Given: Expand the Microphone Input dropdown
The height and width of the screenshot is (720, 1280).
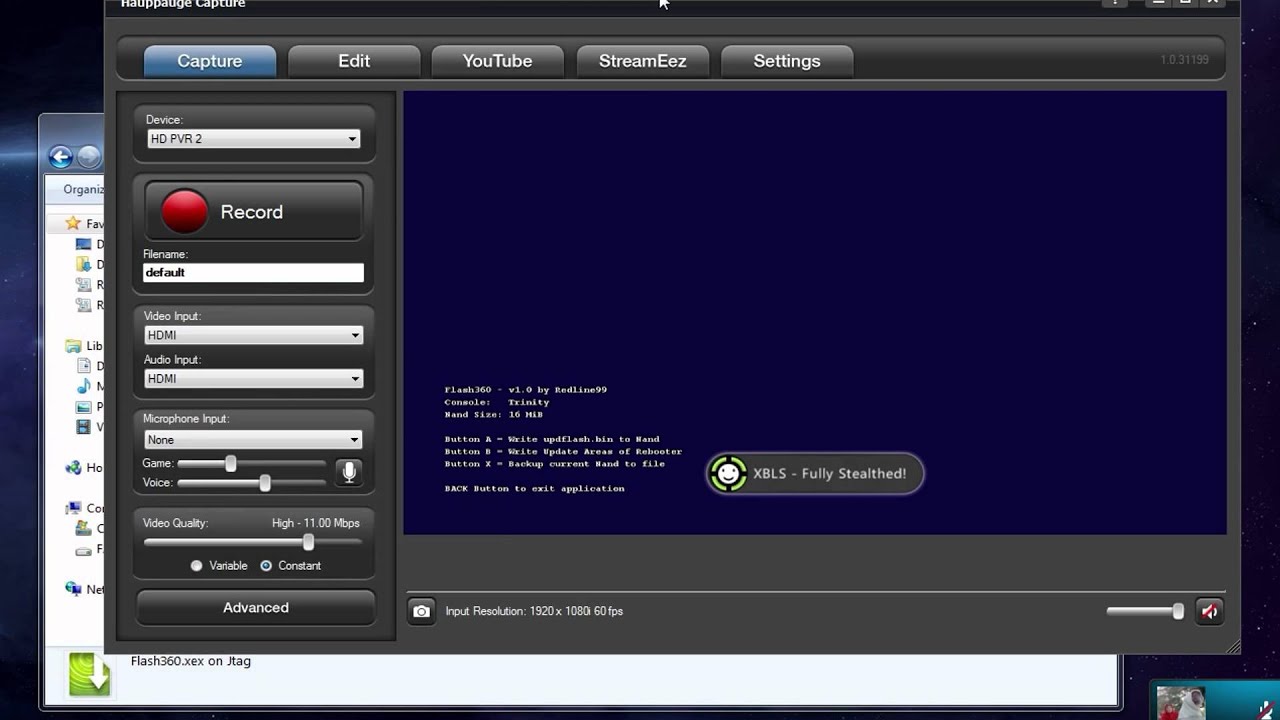Looking at the screenshot, I should [x=253, y=439].
